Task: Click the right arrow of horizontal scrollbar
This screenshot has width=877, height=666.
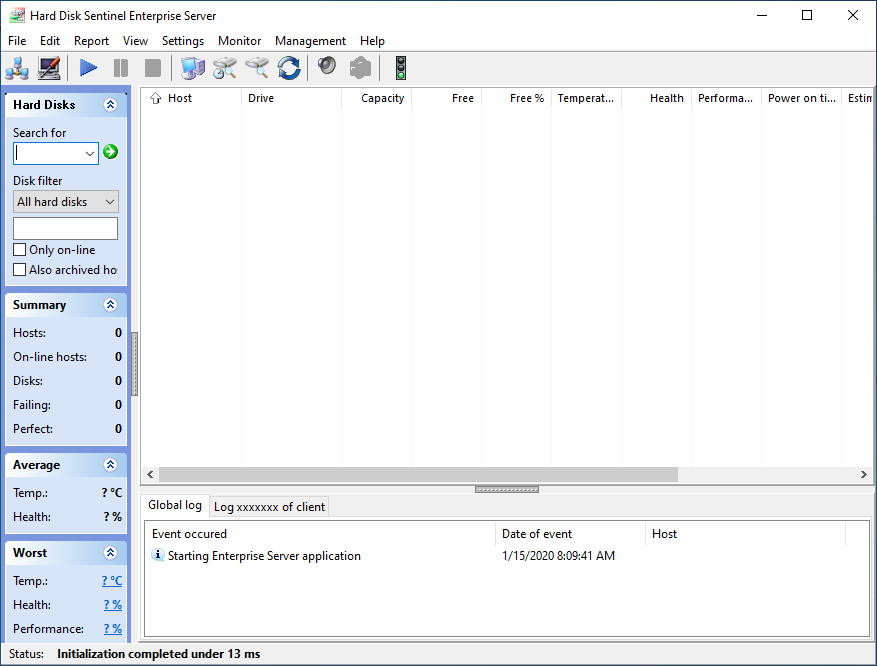Action: pos(864,474)
